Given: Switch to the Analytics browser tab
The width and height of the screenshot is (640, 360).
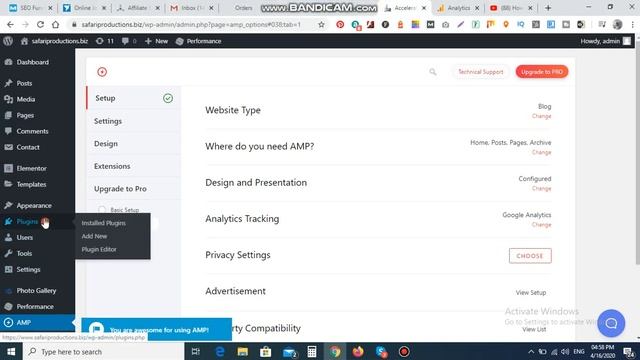Looking at the screenshot, I should point(459,8).
